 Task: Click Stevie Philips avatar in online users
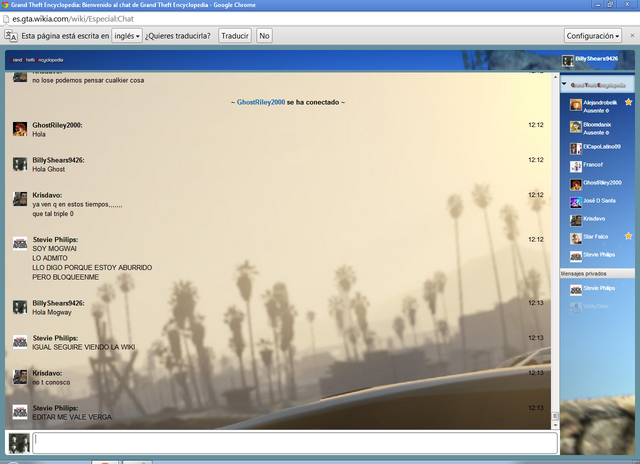[576, 256]
